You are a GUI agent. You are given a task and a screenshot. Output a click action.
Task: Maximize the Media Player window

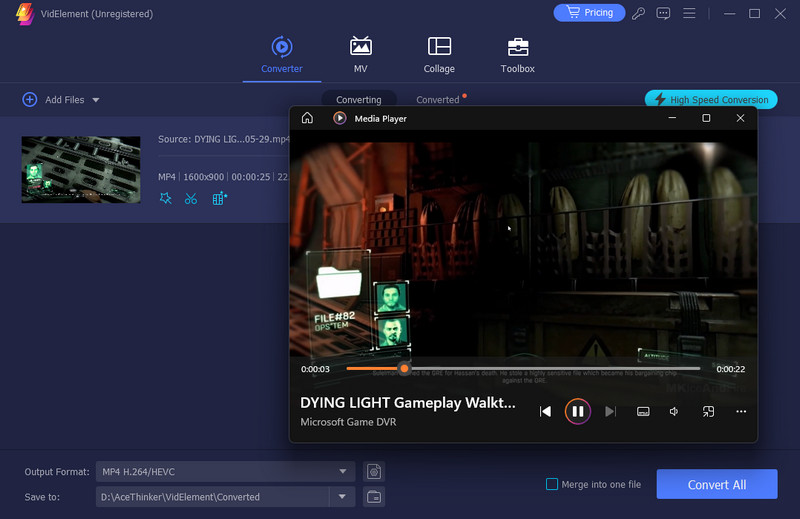(x=706, y=118)
